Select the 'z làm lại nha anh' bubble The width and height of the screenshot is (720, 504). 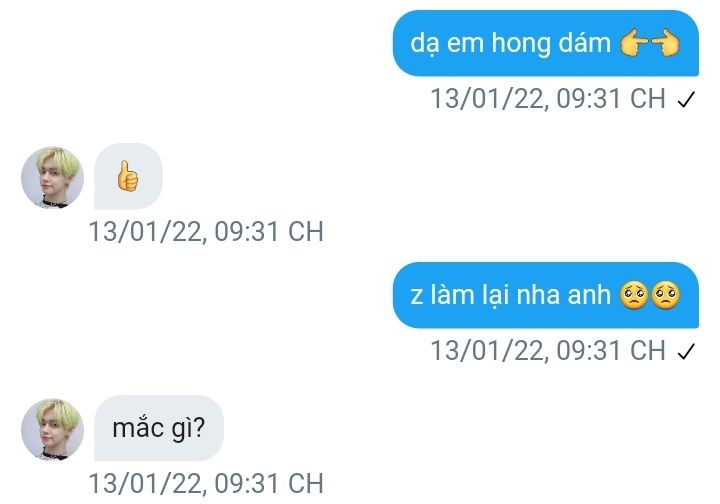pos(546,295)
